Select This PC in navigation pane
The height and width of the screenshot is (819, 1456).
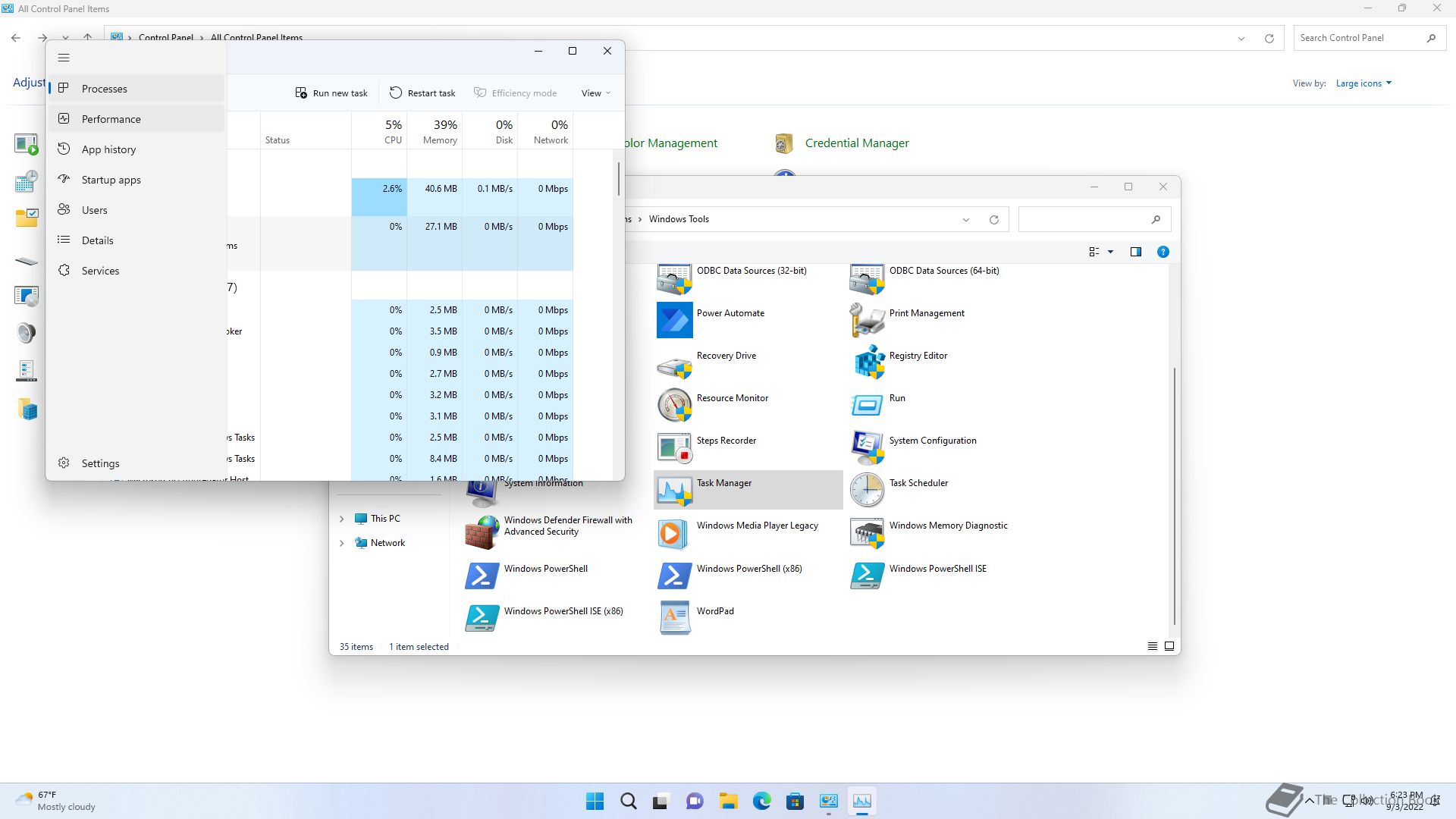click(378, 519)
